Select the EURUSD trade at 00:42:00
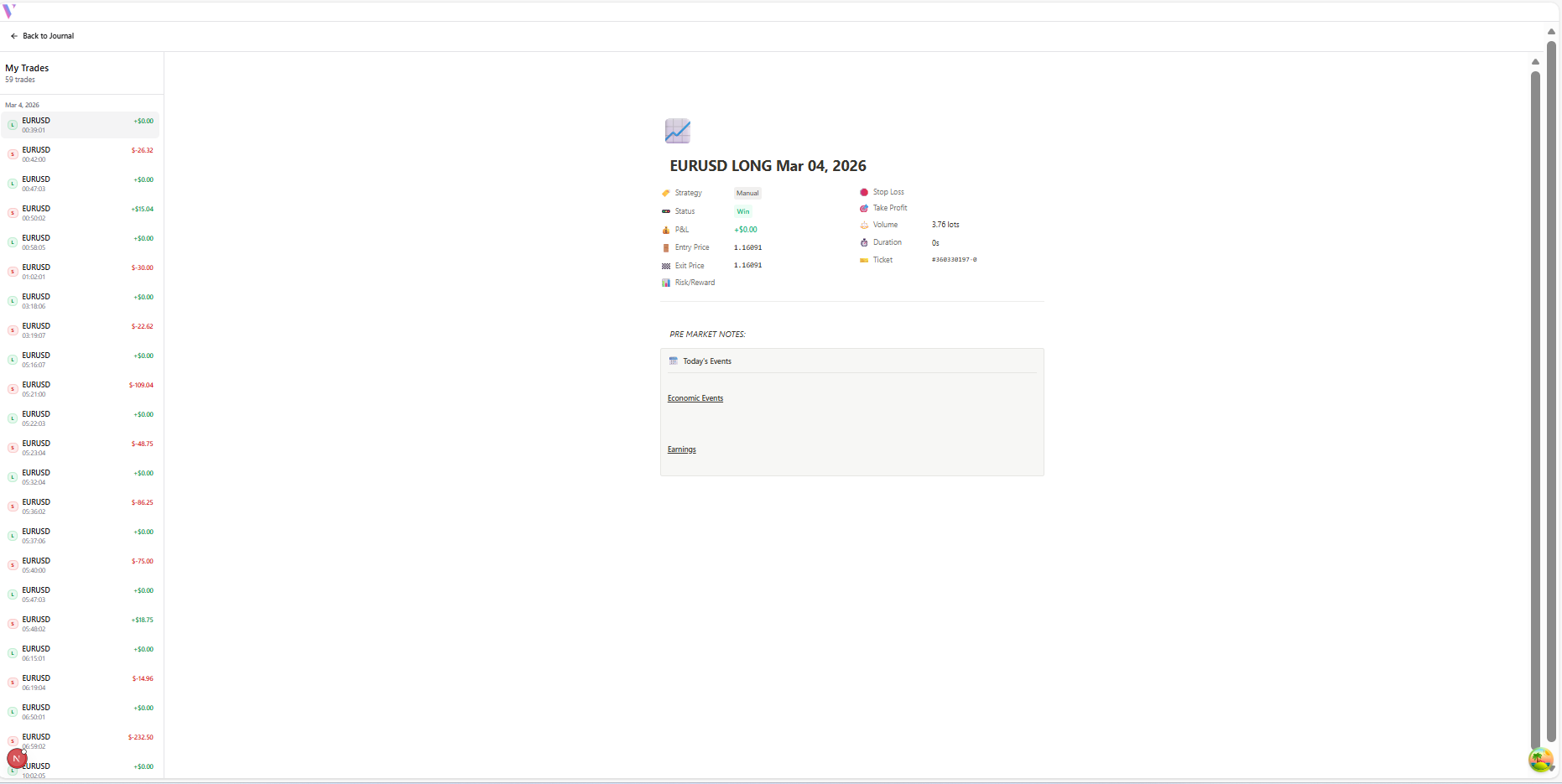Viewport: 1562px width, 784px height. (x=80, y=154)
